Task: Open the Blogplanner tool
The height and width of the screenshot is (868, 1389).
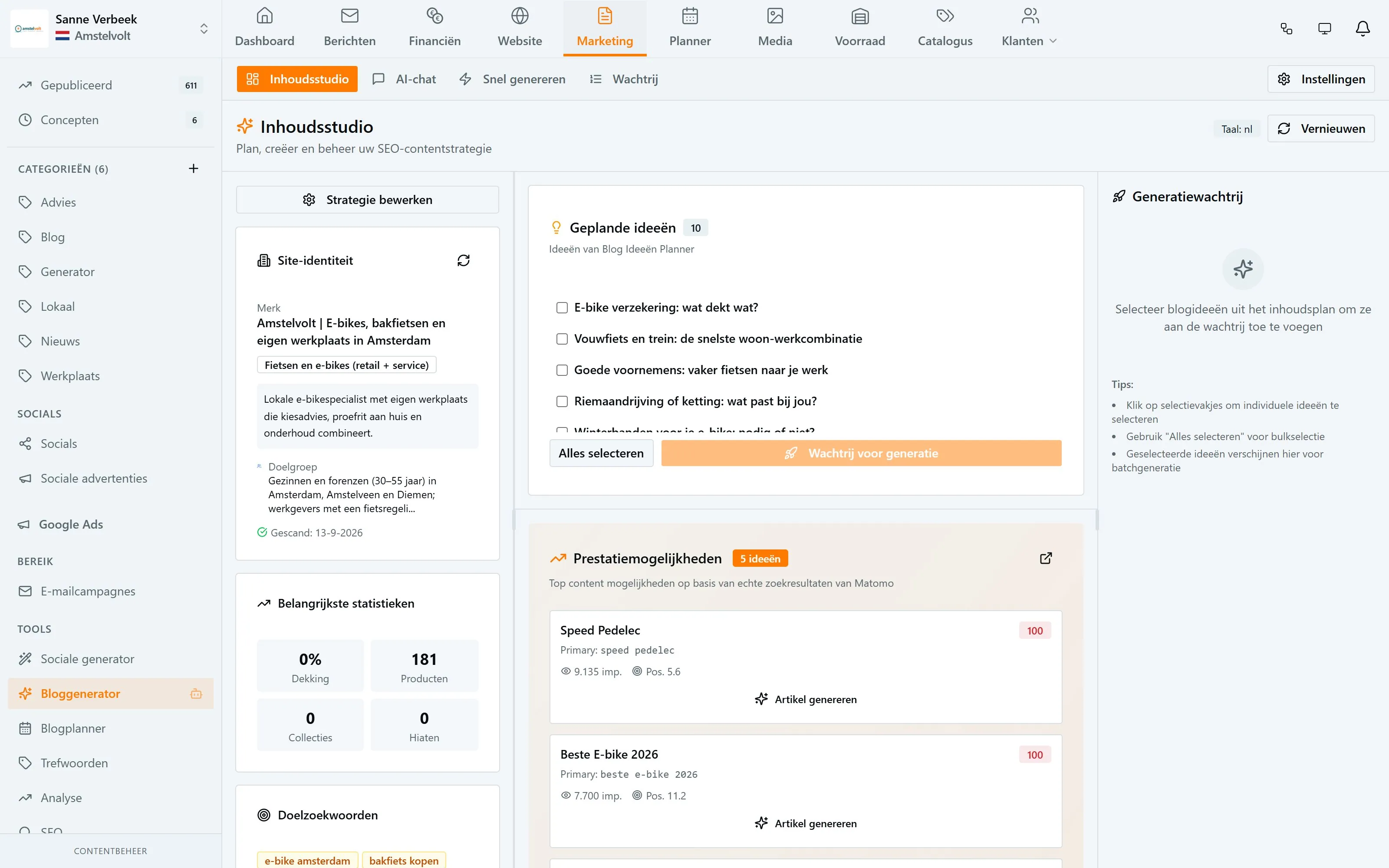Action: [x=110, y=728]
